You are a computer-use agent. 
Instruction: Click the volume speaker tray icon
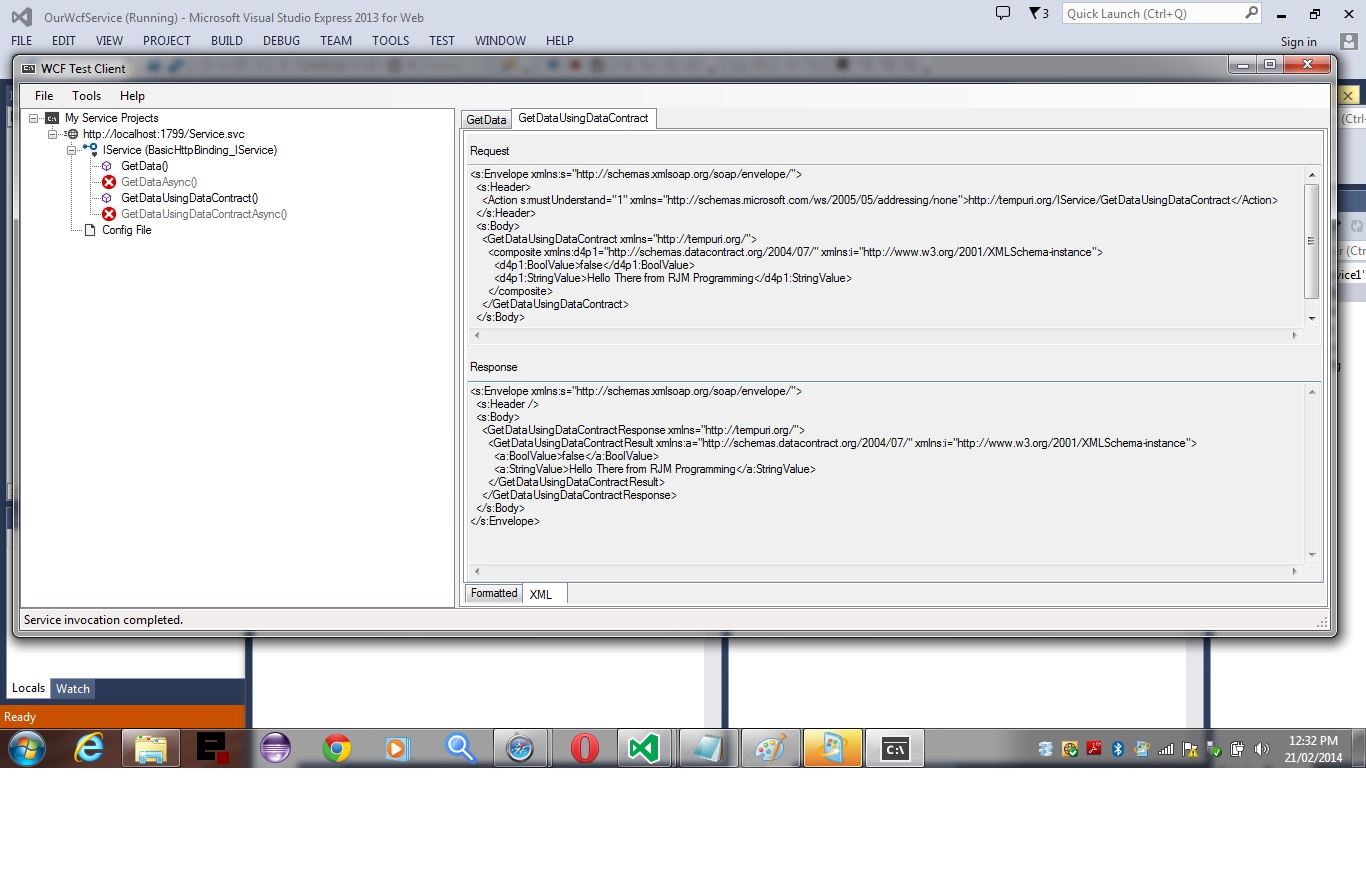point(1262,748)
